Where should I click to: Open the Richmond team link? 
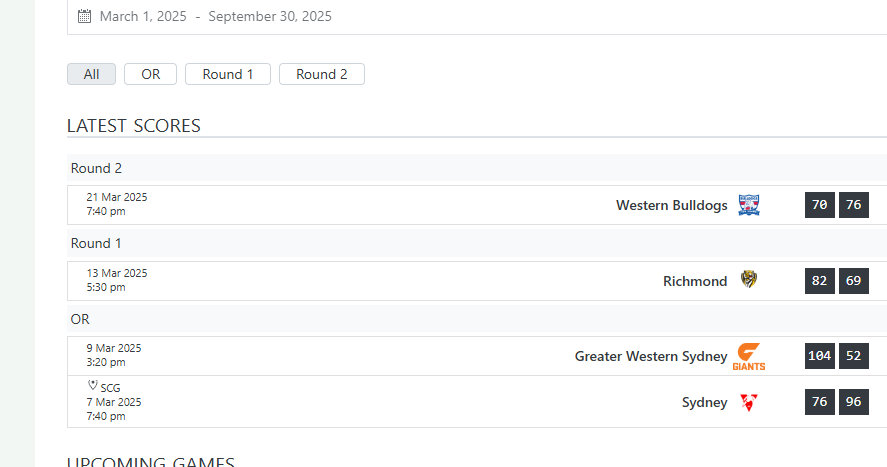click(695, 281)
